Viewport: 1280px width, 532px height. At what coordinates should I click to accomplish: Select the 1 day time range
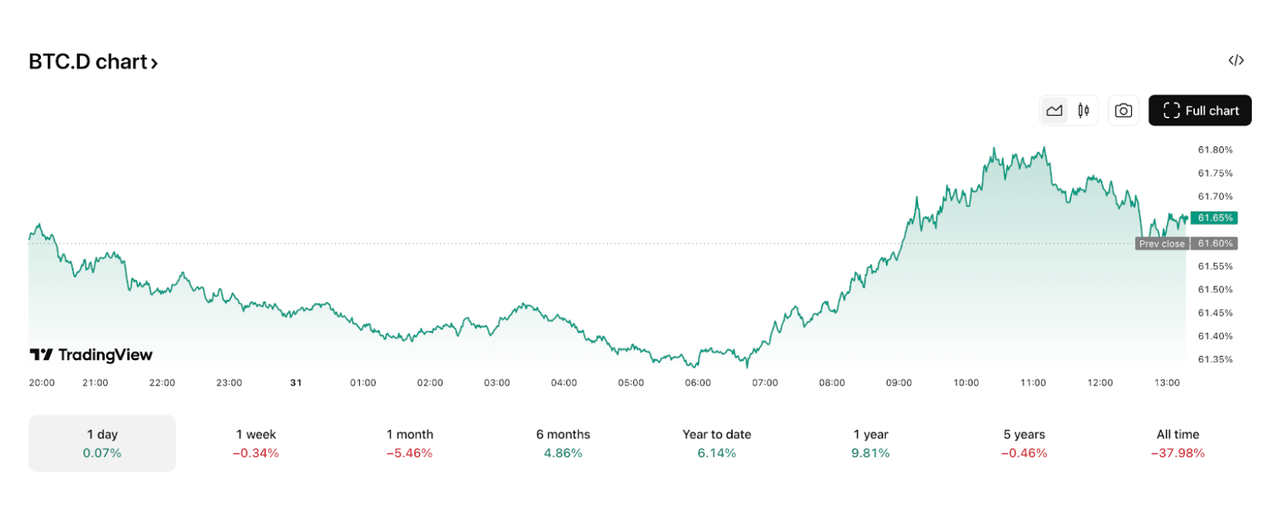pos(102,443)
